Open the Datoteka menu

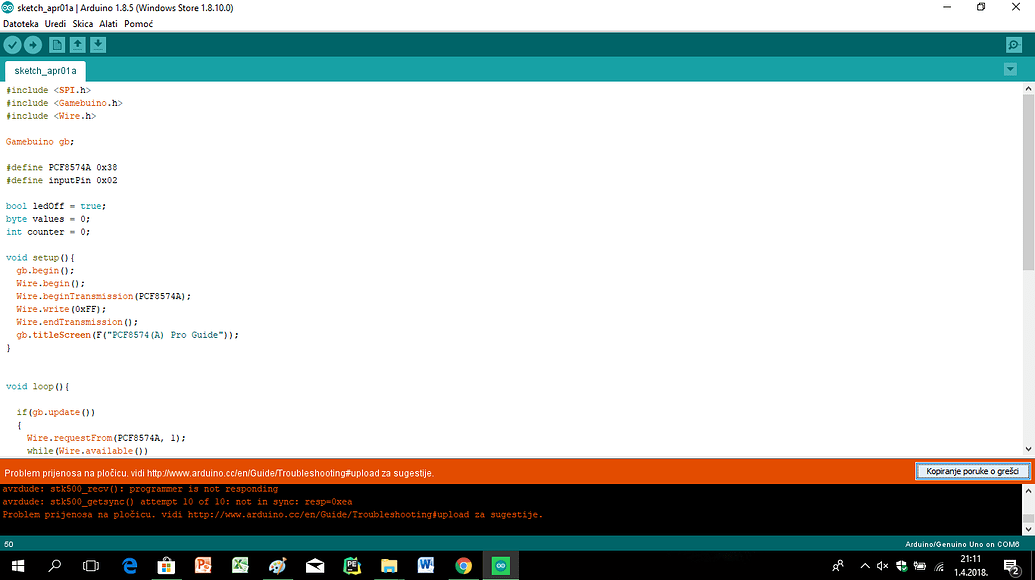pos(21,23)
